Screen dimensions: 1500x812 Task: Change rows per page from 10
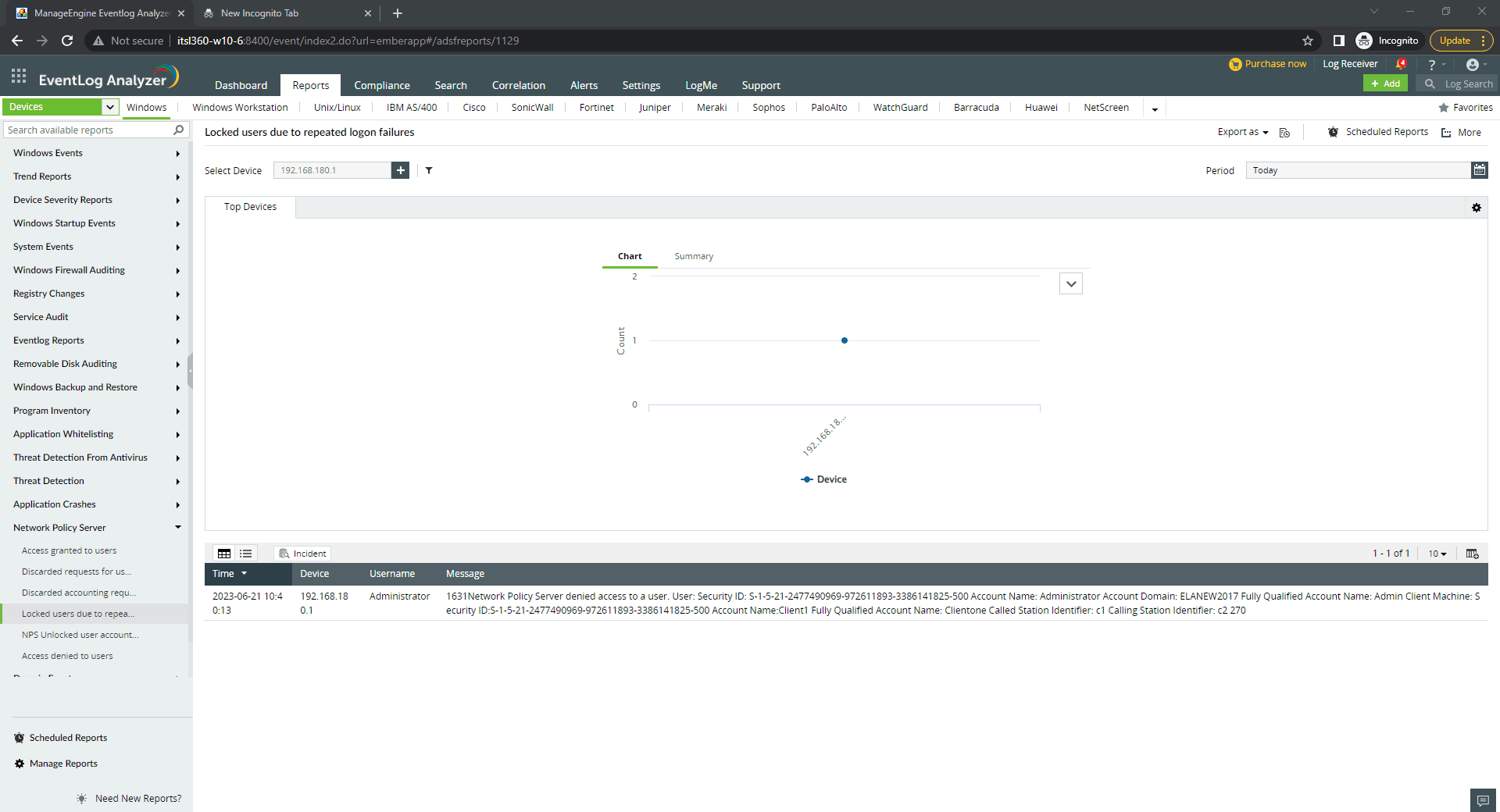click(1437, 554)
